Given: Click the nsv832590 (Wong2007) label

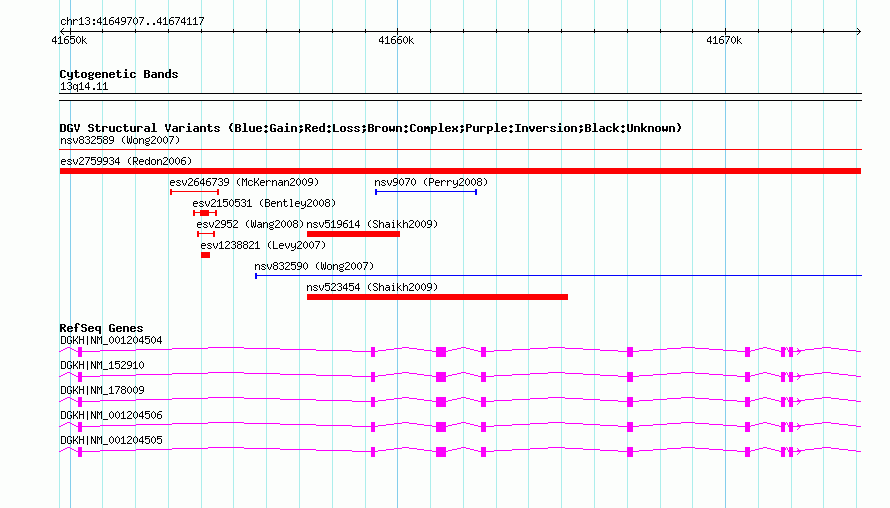Looking at the screenshot, I should click(x=314, y=266).
